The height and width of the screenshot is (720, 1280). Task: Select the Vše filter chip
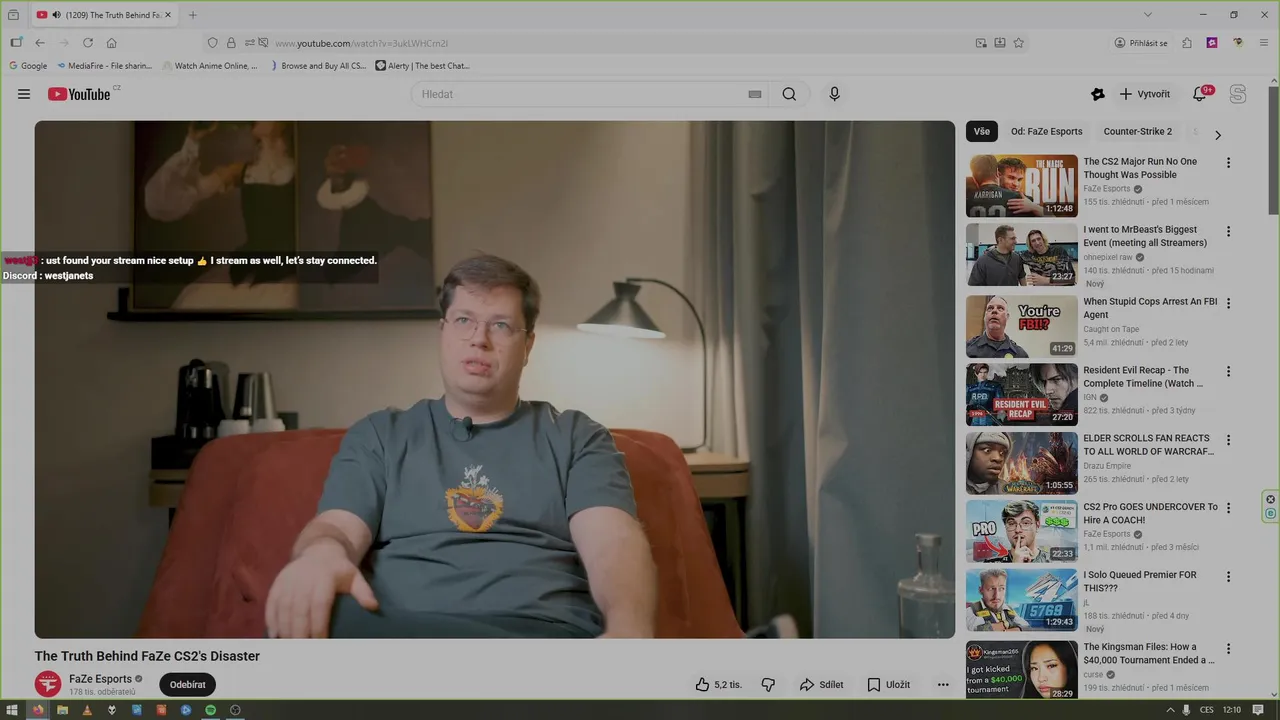[982, 131]
